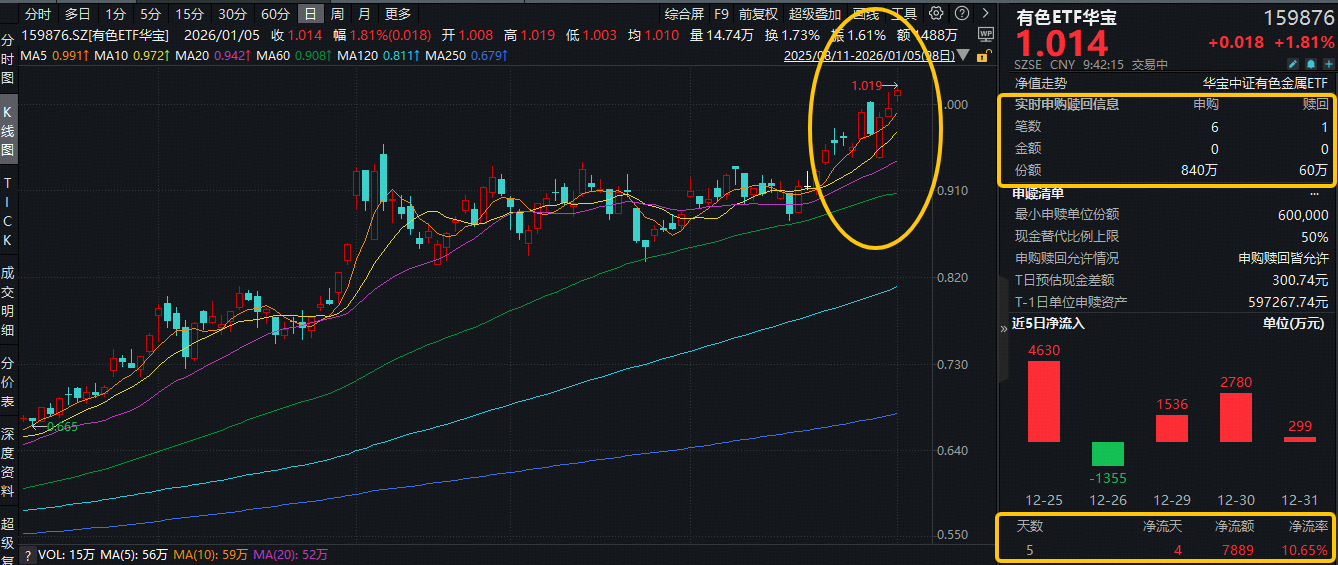Click the VOL indicator help icon
This screenshot has width=1338, height=565.
point(26,555)
